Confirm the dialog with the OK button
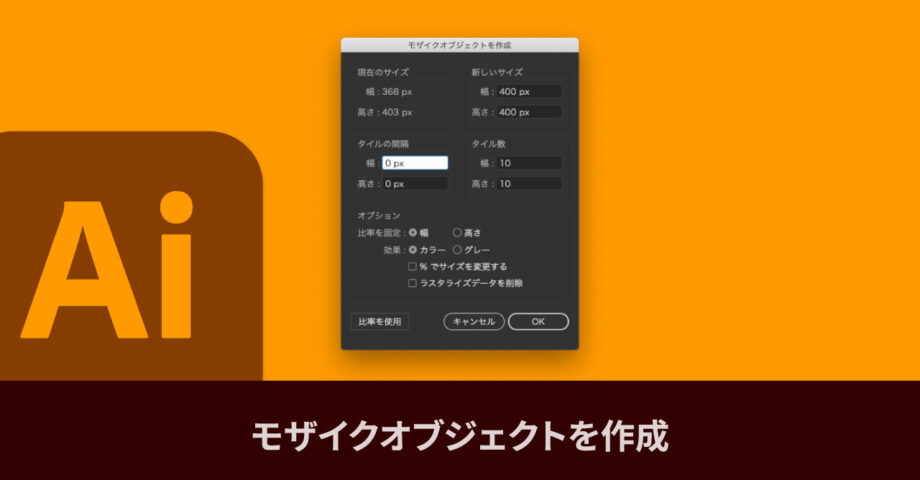Viewport: 920px width, 480px height. tap(538, 322)
